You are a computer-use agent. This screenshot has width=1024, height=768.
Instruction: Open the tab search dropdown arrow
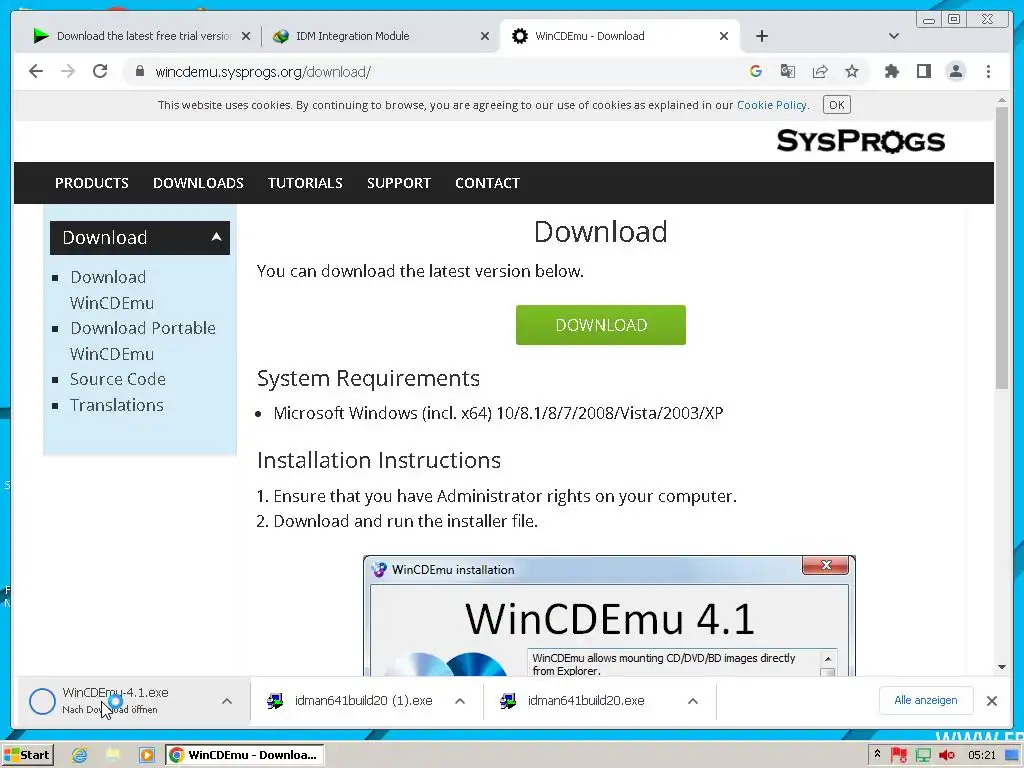click(893, 36)
